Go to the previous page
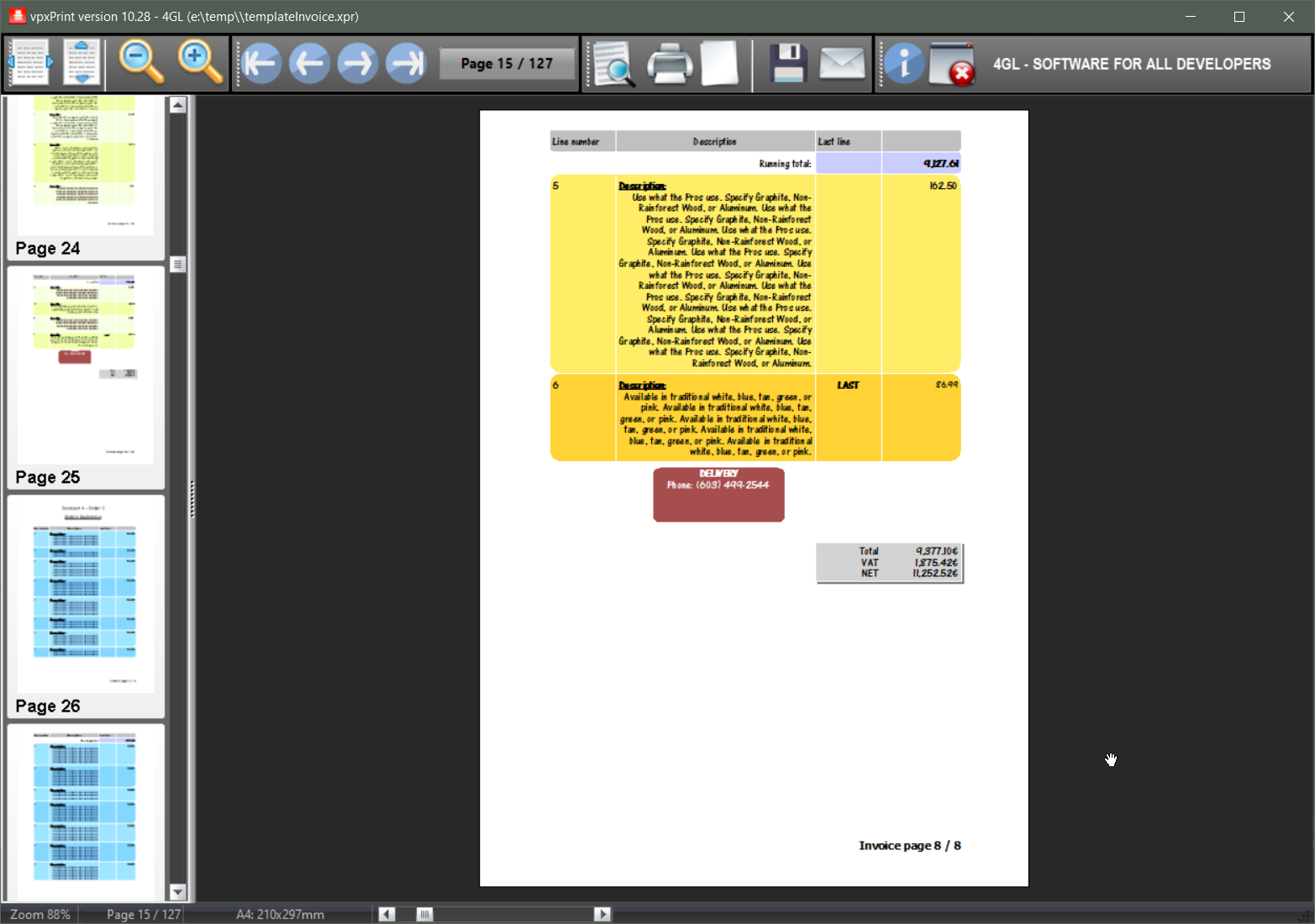The image size is (1315, 924). pos(309,63)
